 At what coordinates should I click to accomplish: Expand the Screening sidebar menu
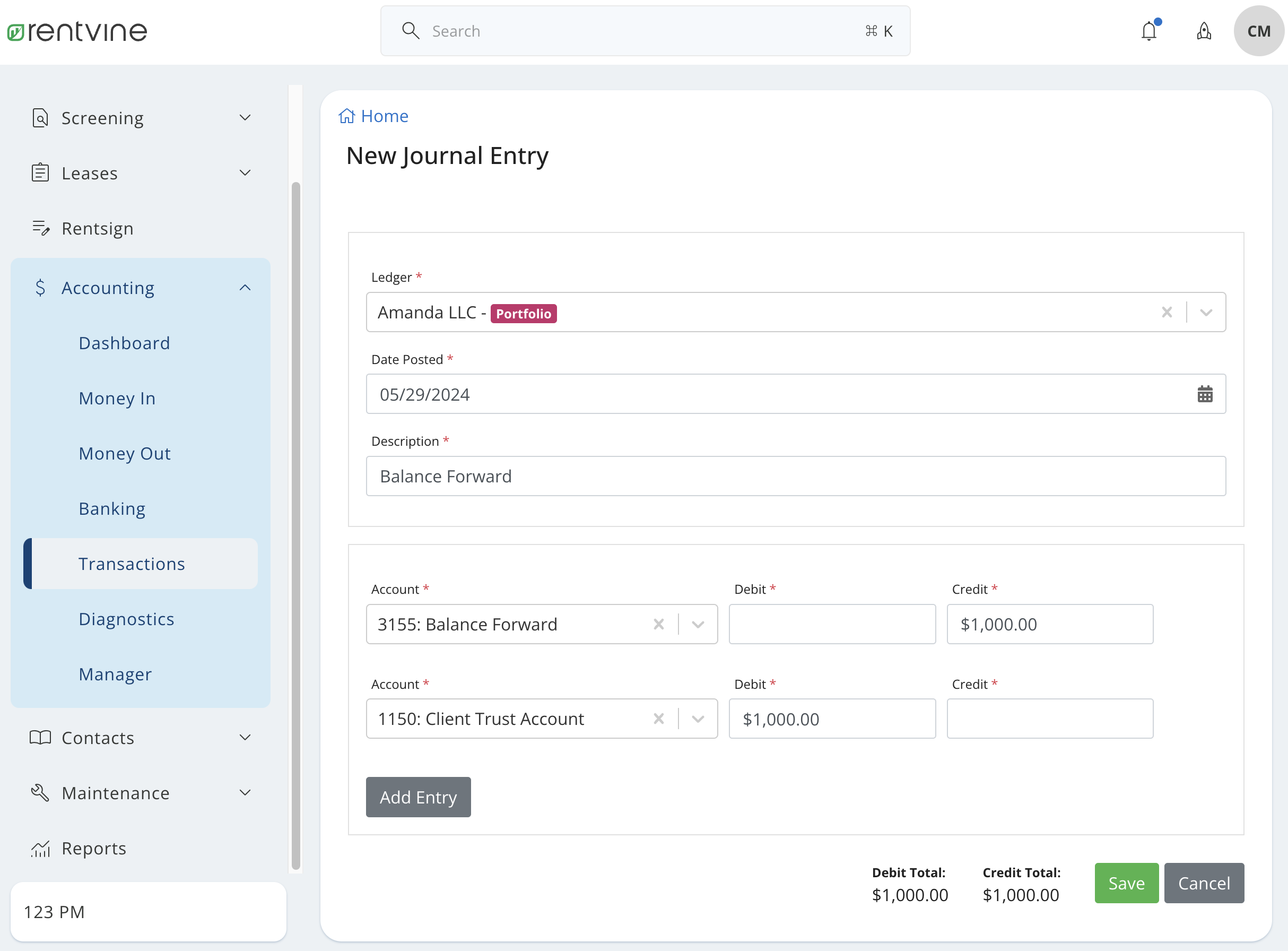[245, 118]
